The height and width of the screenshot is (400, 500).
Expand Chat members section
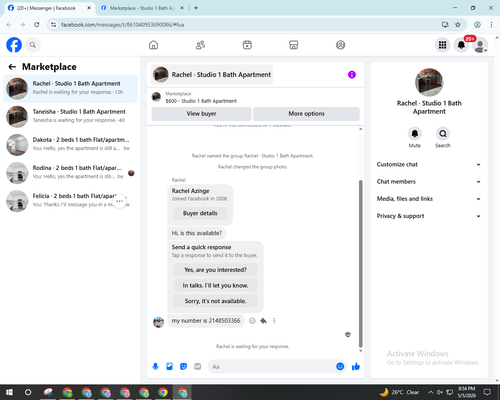coord(429,182)
